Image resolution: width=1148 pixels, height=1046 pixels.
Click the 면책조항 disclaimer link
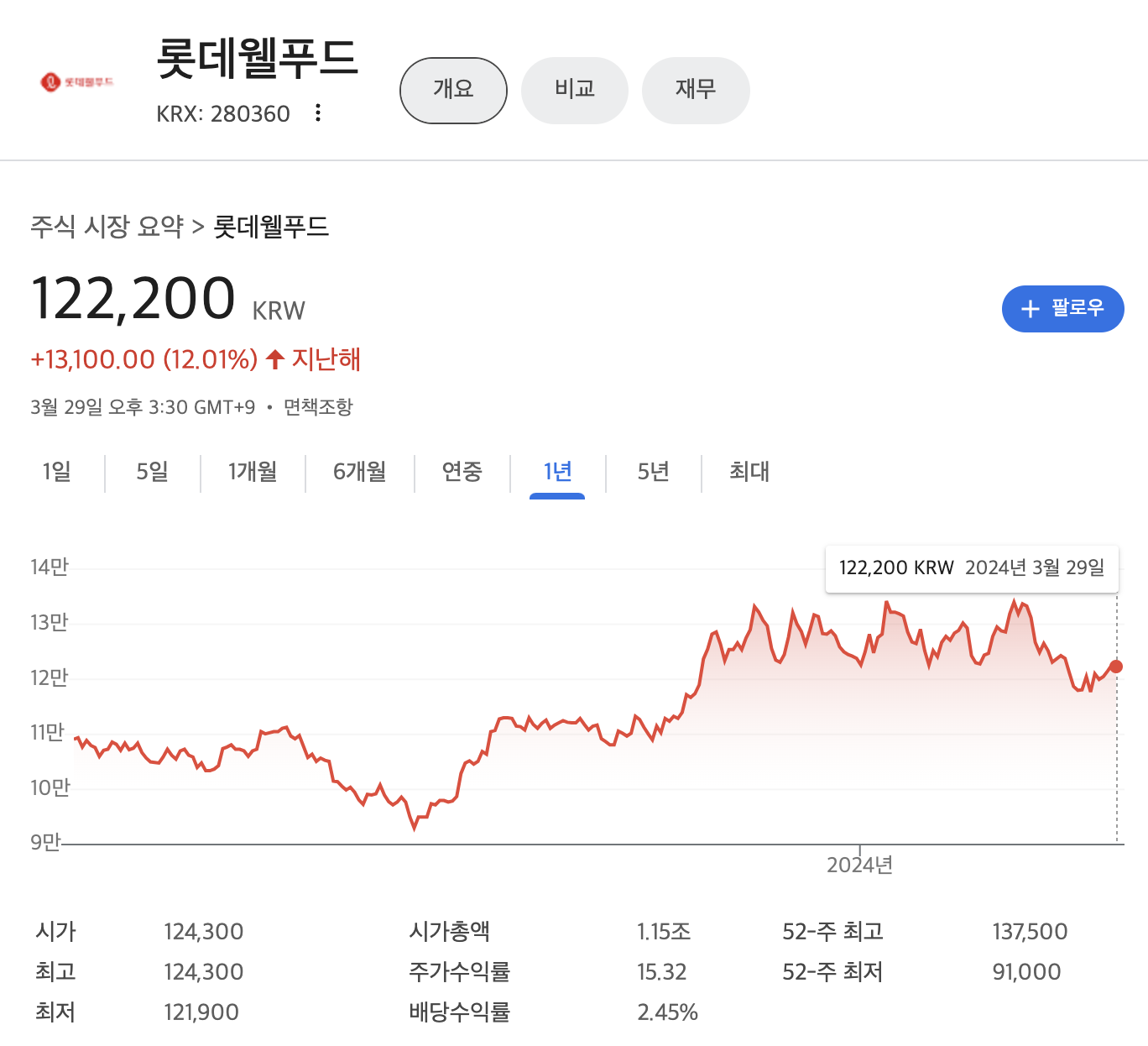(x=318, y=407)
